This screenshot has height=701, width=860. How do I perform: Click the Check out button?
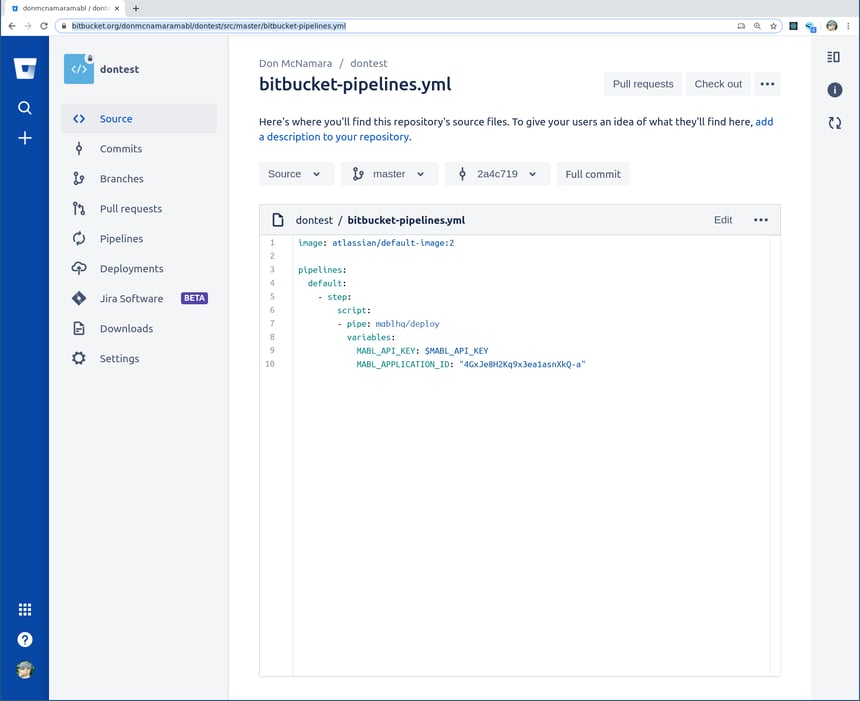point(717,84)
